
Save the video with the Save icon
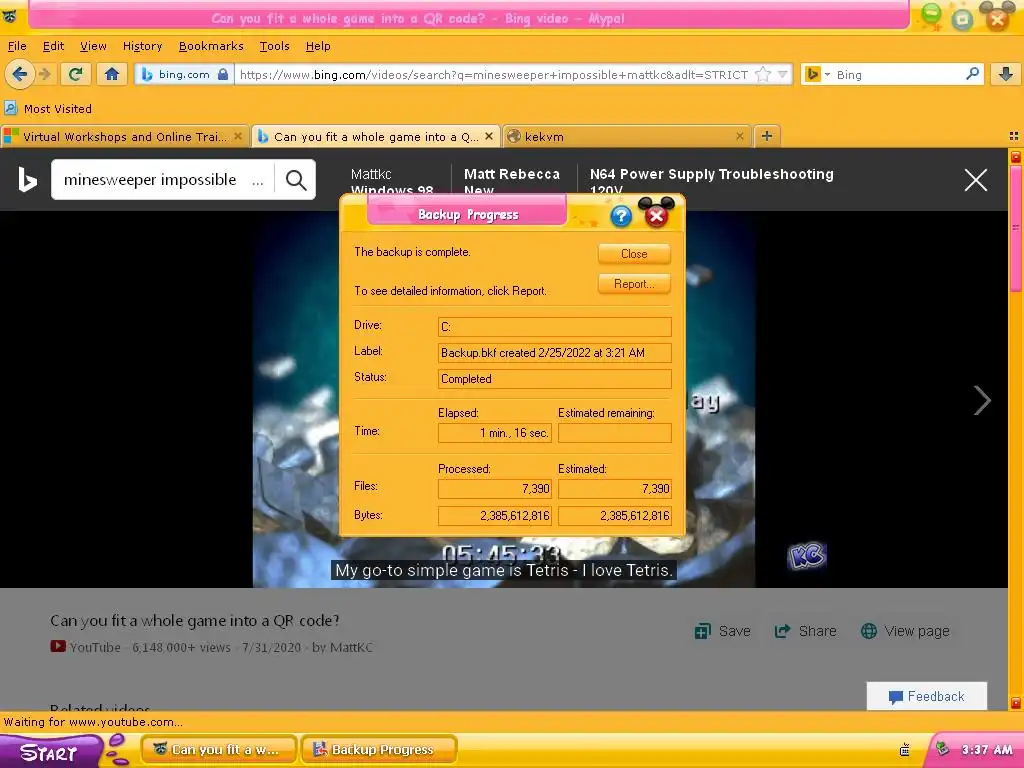722,632
